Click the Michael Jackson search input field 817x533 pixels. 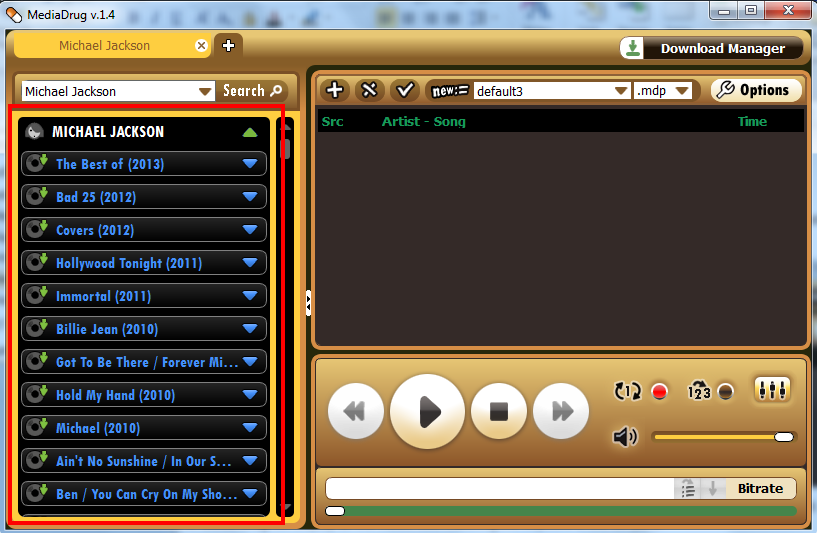(109, 92)
